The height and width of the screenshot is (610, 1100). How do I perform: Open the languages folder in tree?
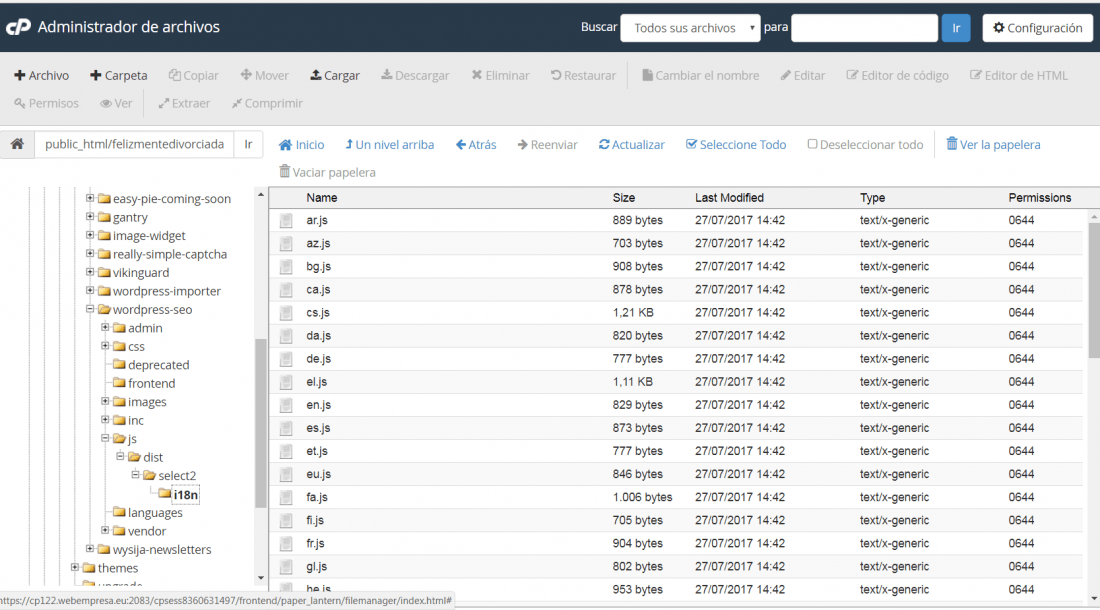pyautogui.click(x=155, y=513)
